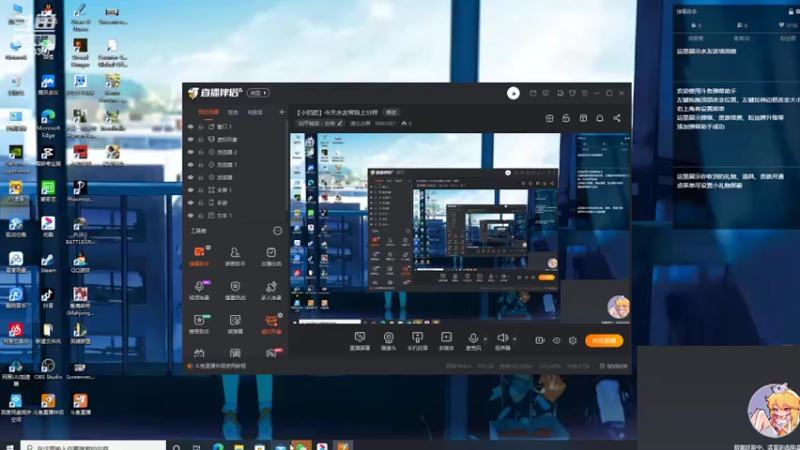Open the microphone tool with purple badge
Viewport: 800px width, 450px height.
click(199, 290)
